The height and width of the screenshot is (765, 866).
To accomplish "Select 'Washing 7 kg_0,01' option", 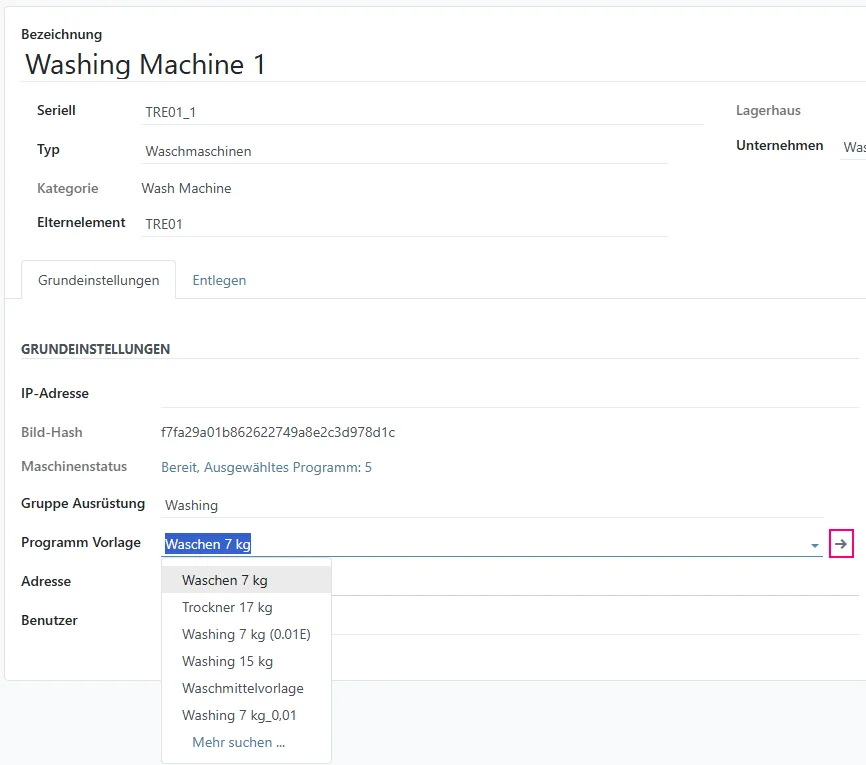I will pos(239,715).
